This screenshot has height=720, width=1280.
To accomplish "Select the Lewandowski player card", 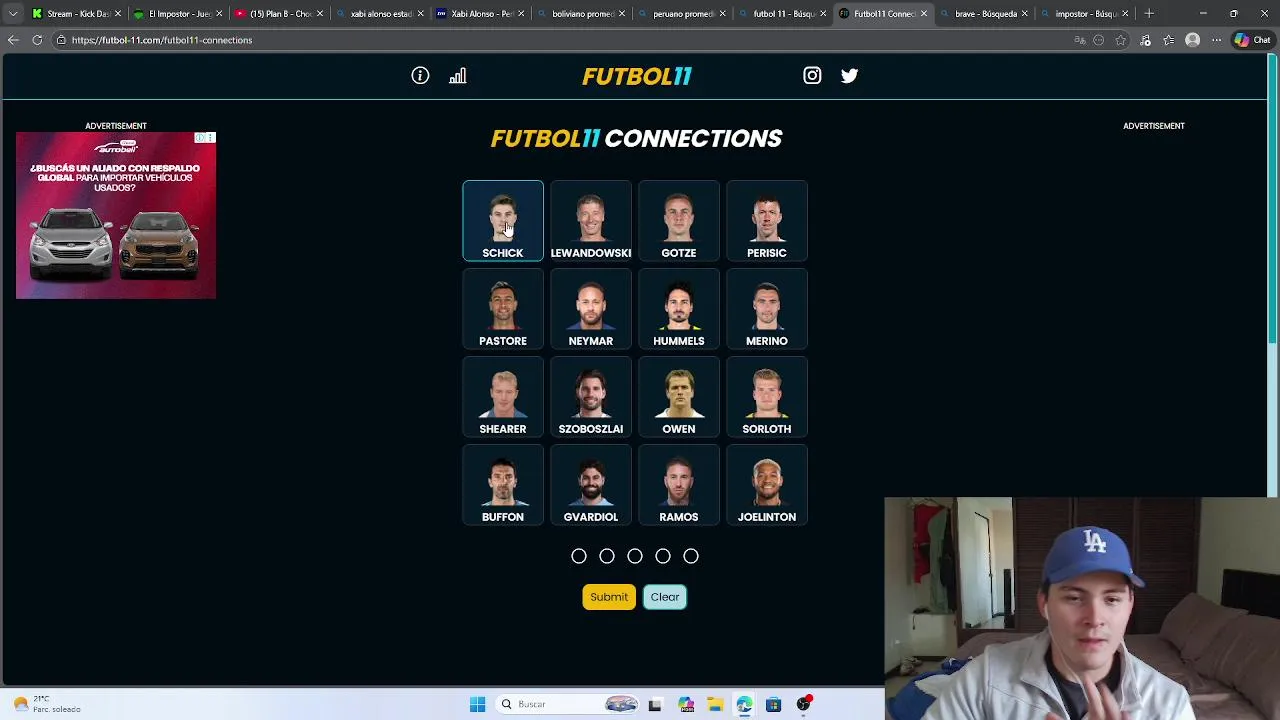I will (x=591, y=221).
